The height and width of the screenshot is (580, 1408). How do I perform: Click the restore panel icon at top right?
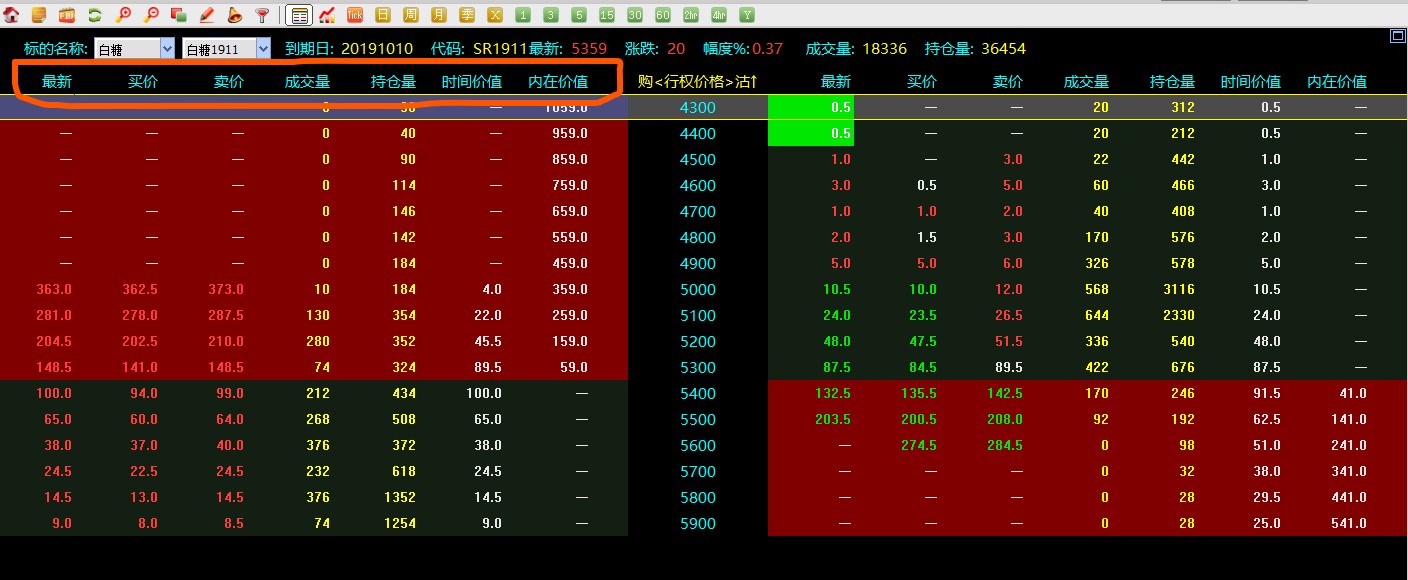pyautogui.click(x=1397, y=36)
